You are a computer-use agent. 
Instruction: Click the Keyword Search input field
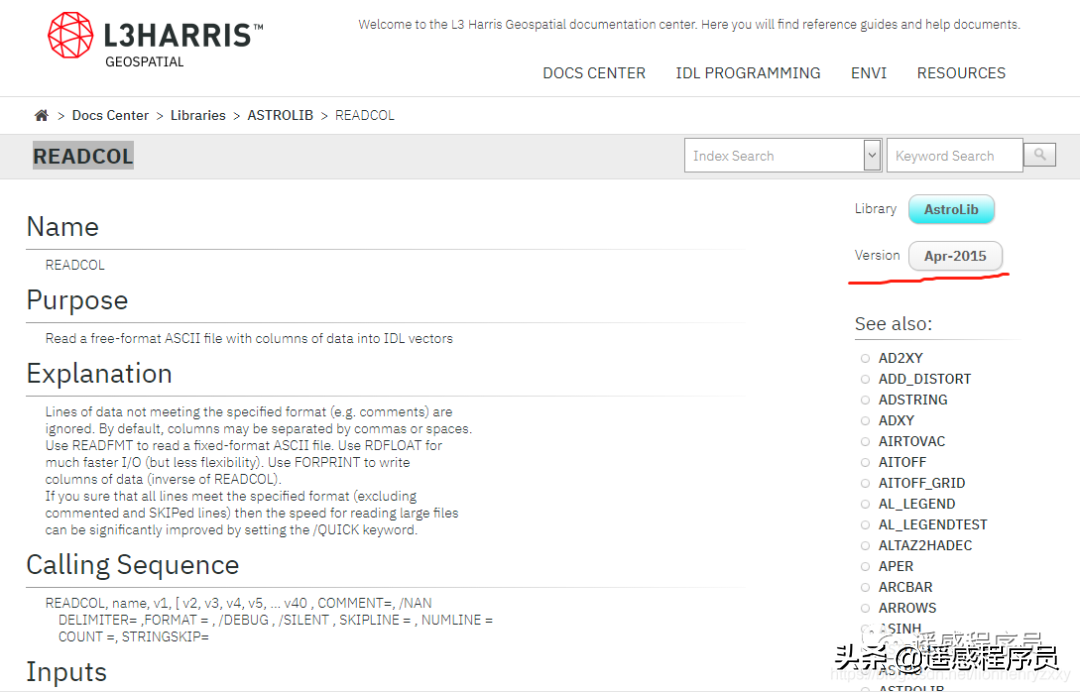pos(954,156)
